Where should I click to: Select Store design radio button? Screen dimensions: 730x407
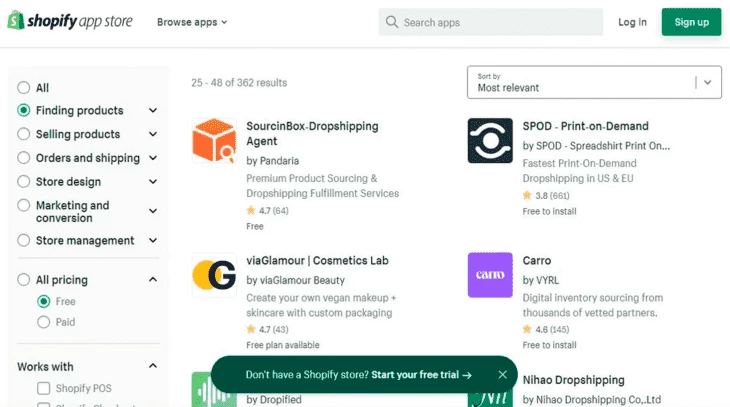tap(23, 182)
